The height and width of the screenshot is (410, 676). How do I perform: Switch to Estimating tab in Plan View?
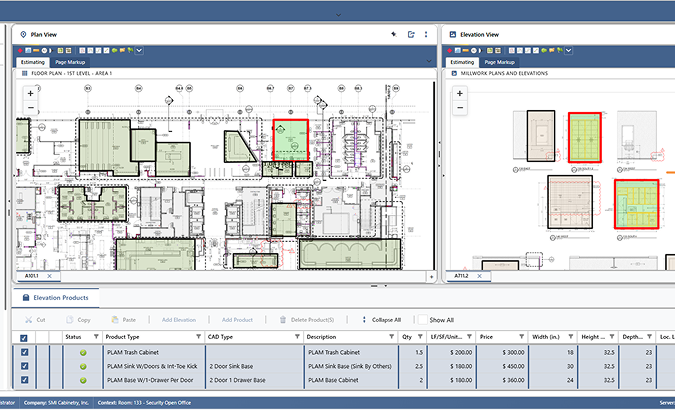[33, 62]
